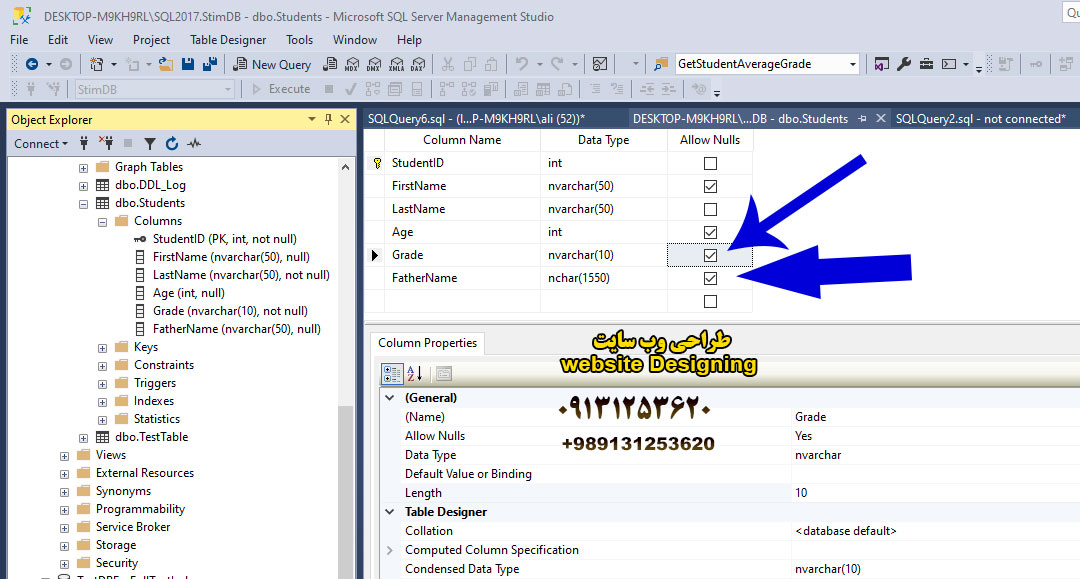Click the Analysis Services MDX Query icon

(351, 64)
